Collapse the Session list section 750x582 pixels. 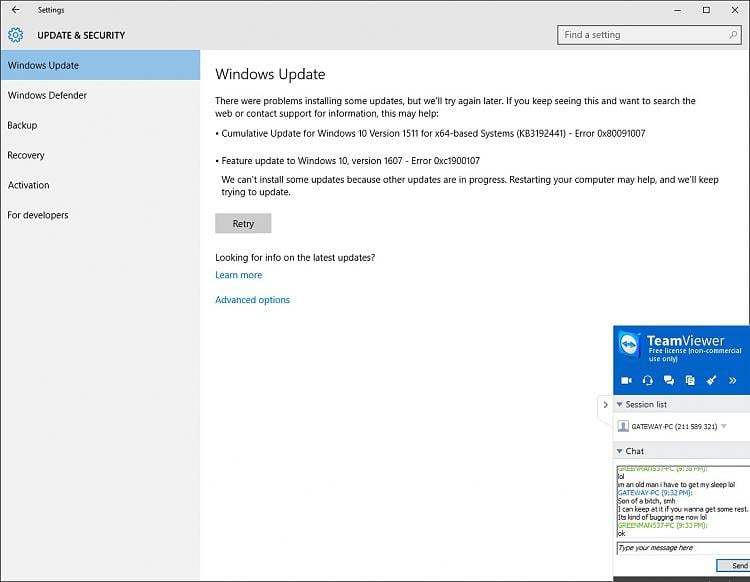coord(619,405)
